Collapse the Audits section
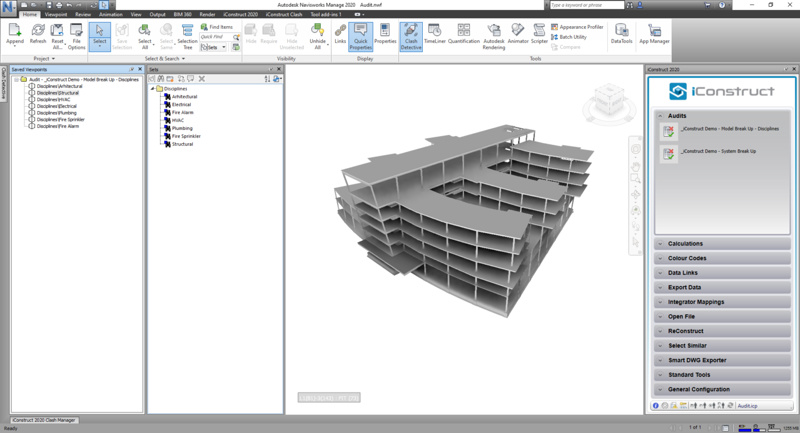This screenshot has width=800, height=433. click(660, 116)
